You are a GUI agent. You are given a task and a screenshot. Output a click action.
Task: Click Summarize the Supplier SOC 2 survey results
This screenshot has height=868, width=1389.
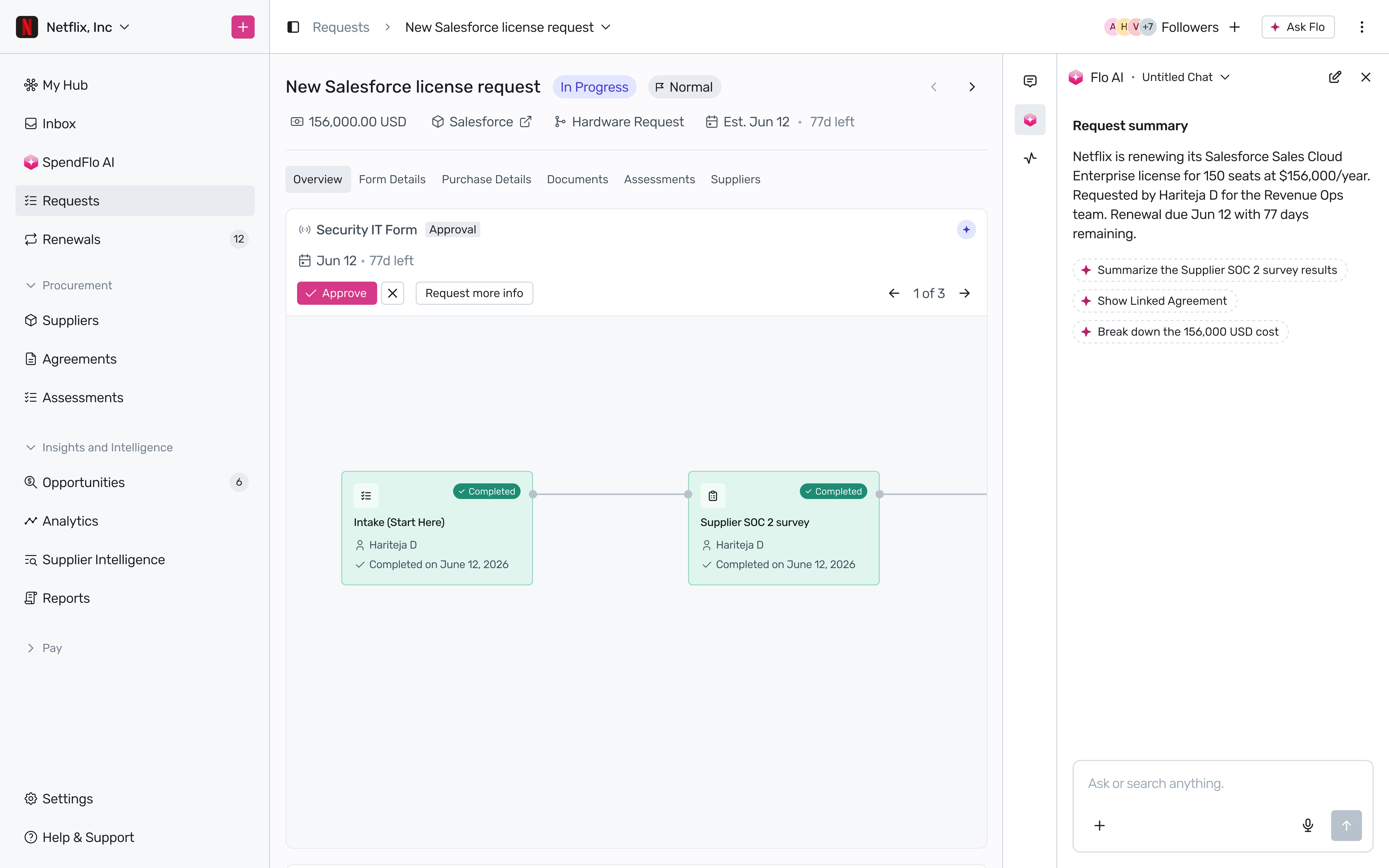[x=1209, y=270]
